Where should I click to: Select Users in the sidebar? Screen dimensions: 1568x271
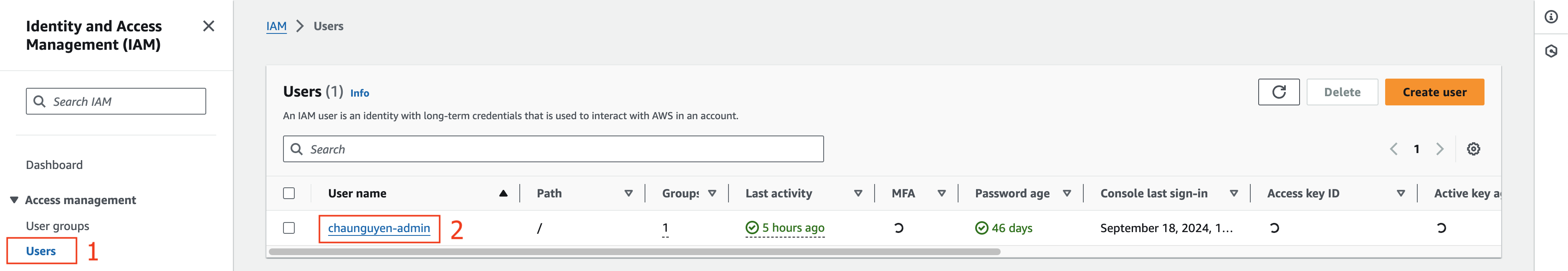(x=41, y=251)
